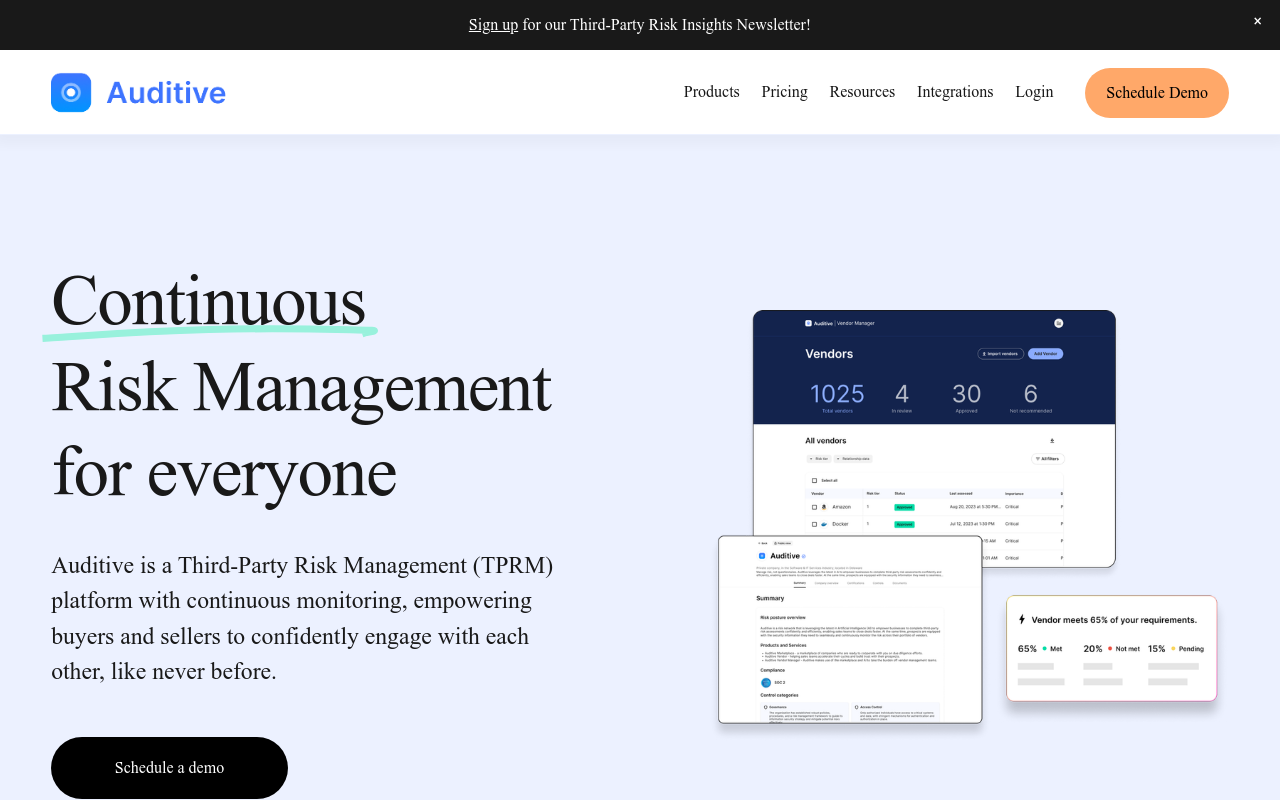Click the lightning bolt icon on requirements card
The width and height of the screenshot is (1280, 800).
(1022, 620)
